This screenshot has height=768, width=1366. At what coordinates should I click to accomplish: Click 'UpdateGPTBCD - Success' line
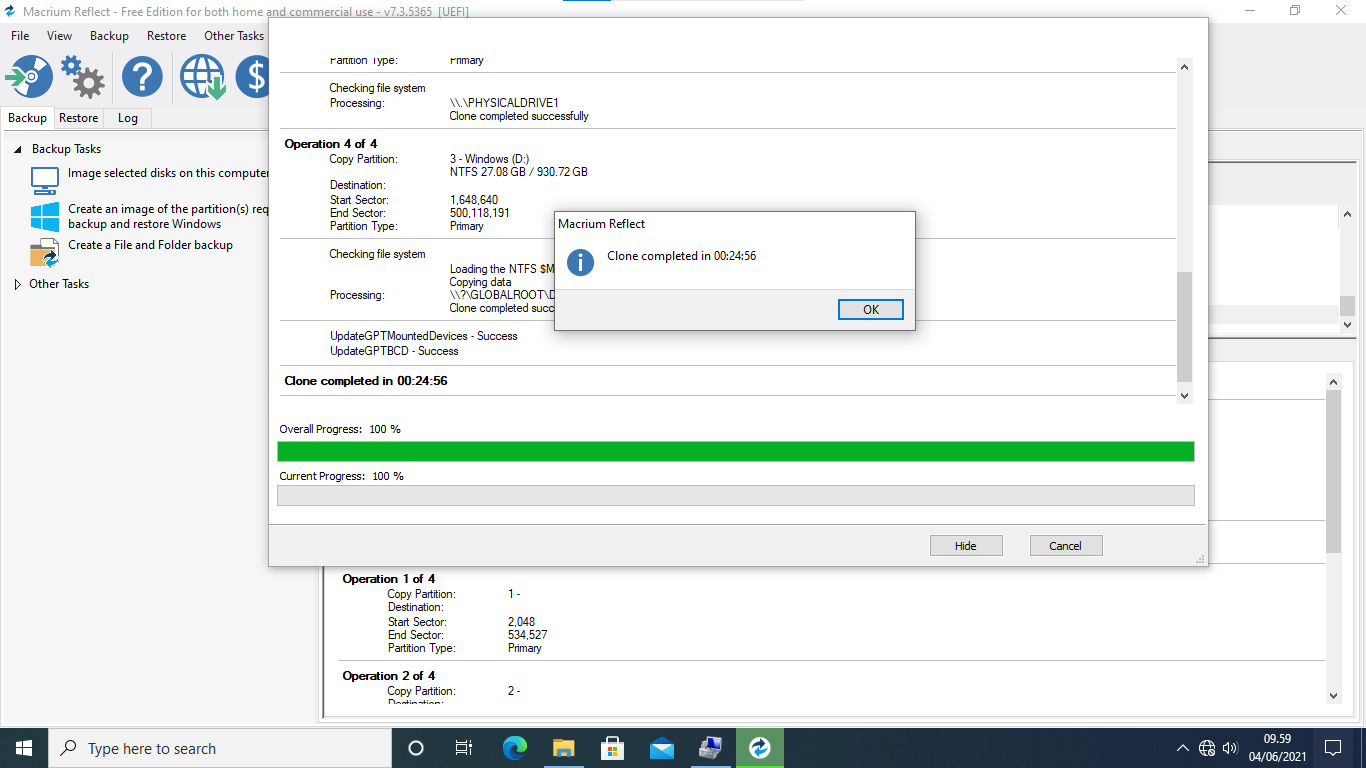tap(394, 351)
